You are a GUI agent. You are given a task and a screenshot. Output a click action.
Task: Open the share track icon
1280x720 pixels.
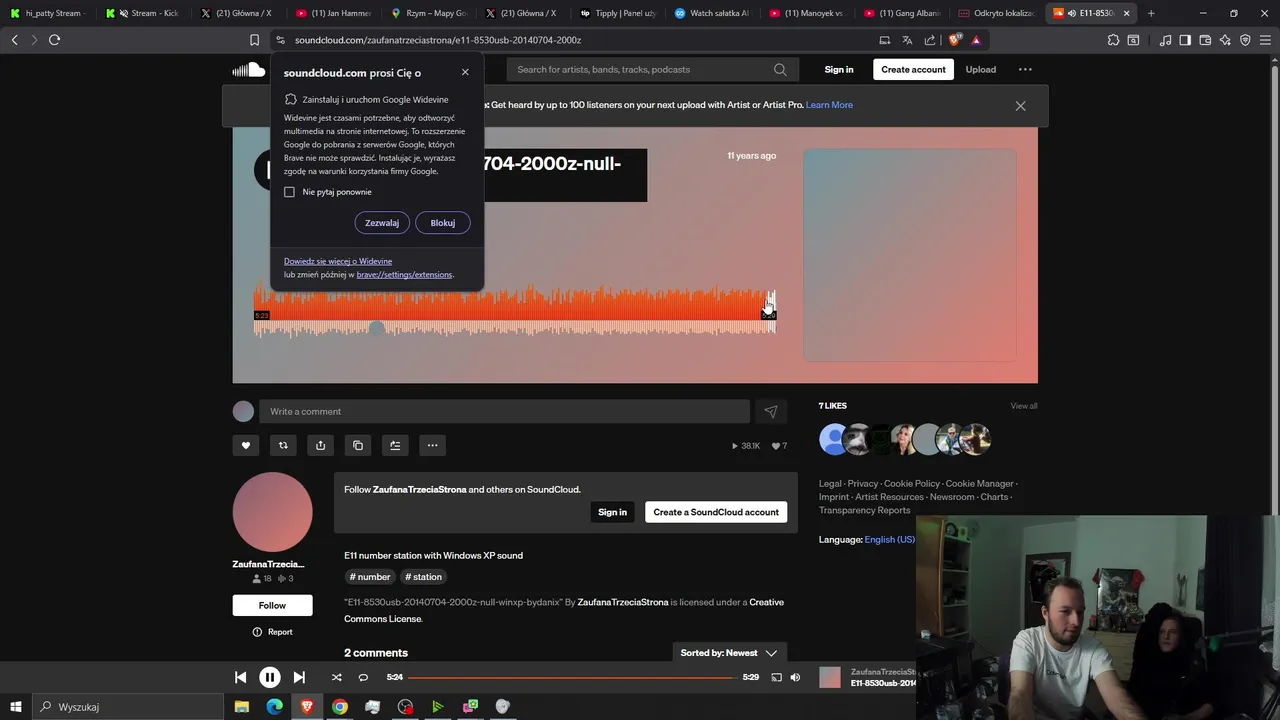point(320,445)
